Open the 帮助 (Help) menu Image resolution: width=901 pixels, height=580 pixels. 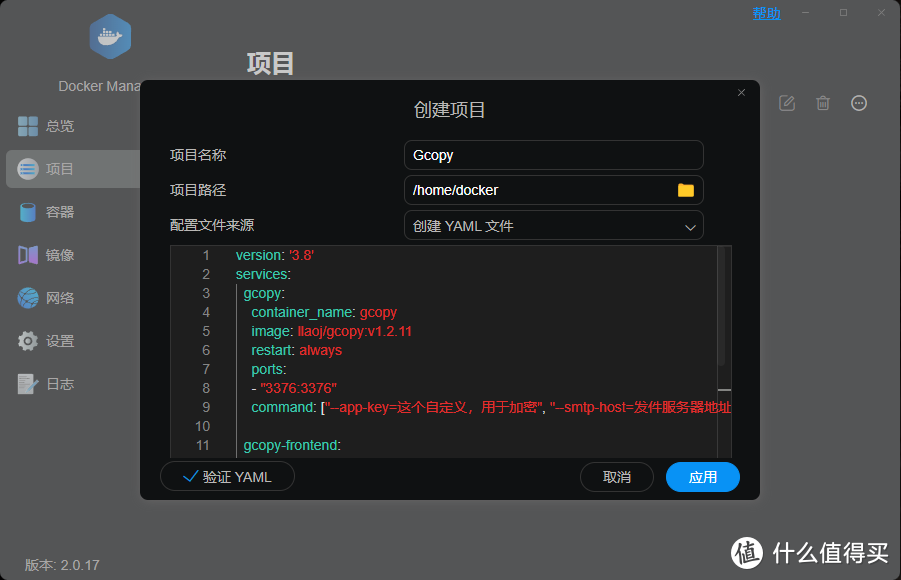pos(766,13)
